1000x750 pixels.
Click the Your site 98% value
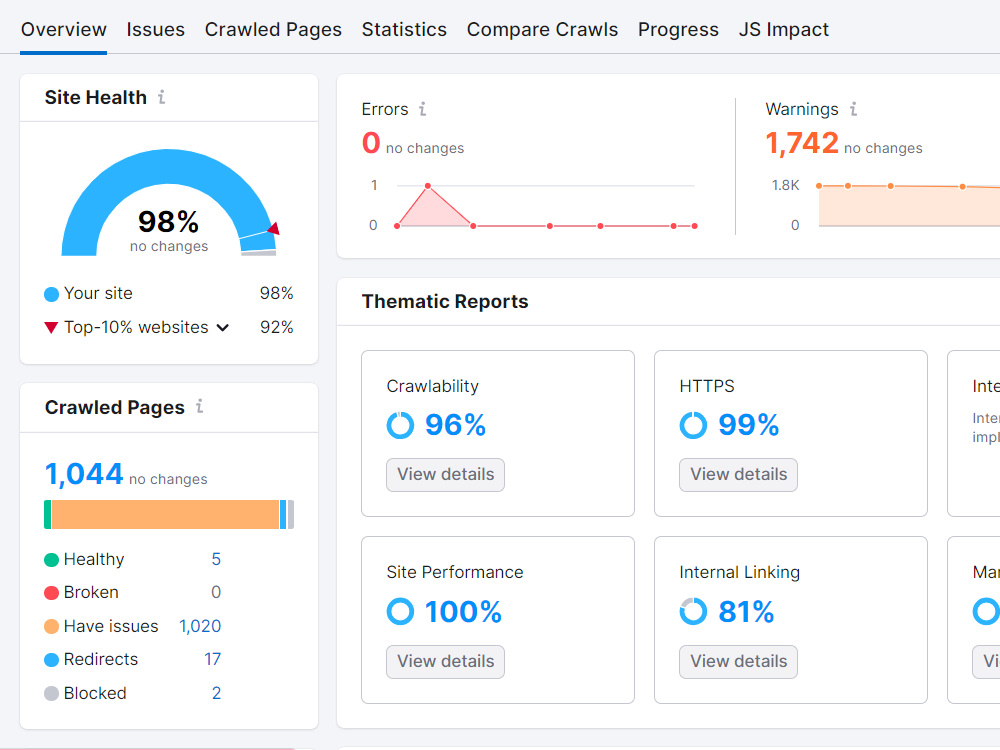click(x=276, y=293)
